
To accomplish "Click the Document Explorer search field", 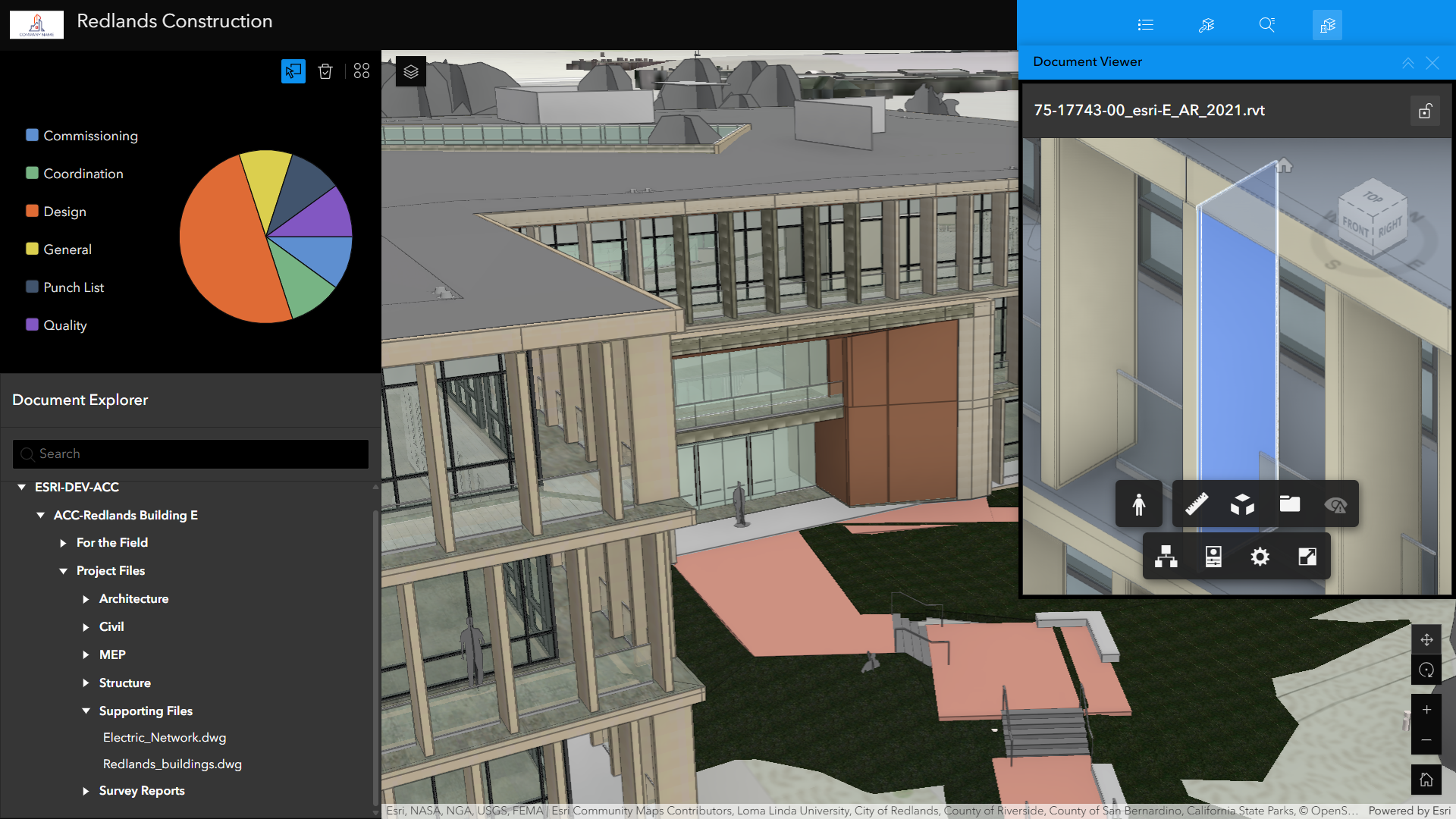I will point(190,453).
